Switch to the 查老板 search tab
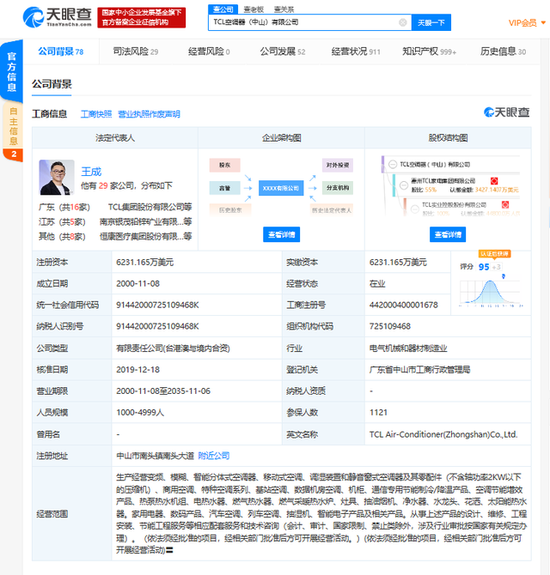Screen dimensions: 550x575 [x=254, y=9]
